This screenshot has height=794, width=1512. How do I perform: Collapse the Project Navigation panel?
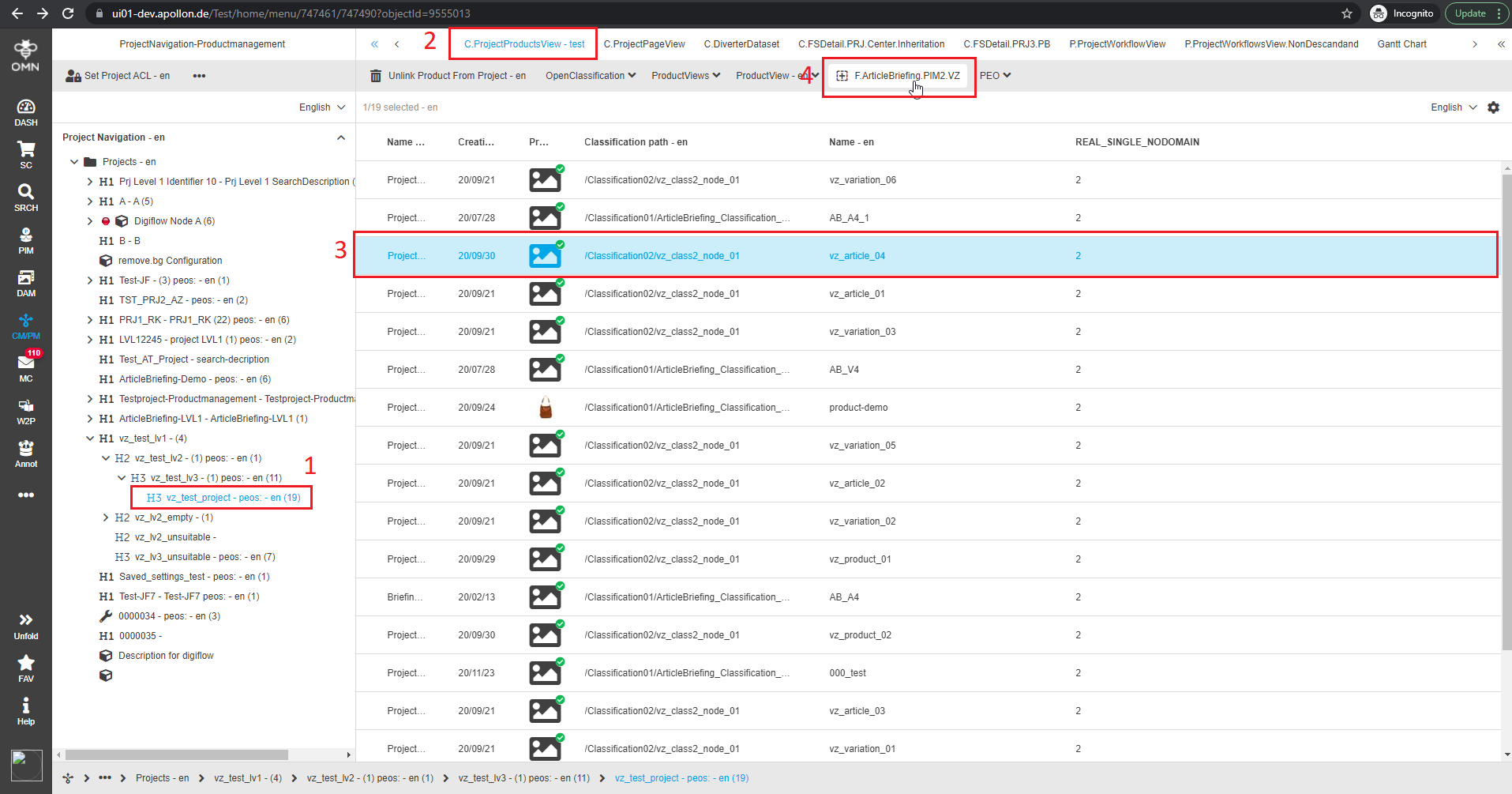coord(341,137)
